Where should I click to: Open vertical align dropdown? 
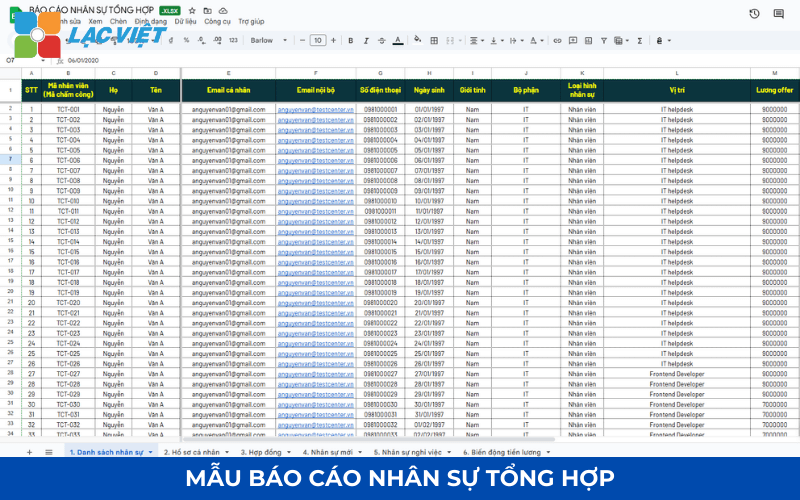tap(496, 40)
